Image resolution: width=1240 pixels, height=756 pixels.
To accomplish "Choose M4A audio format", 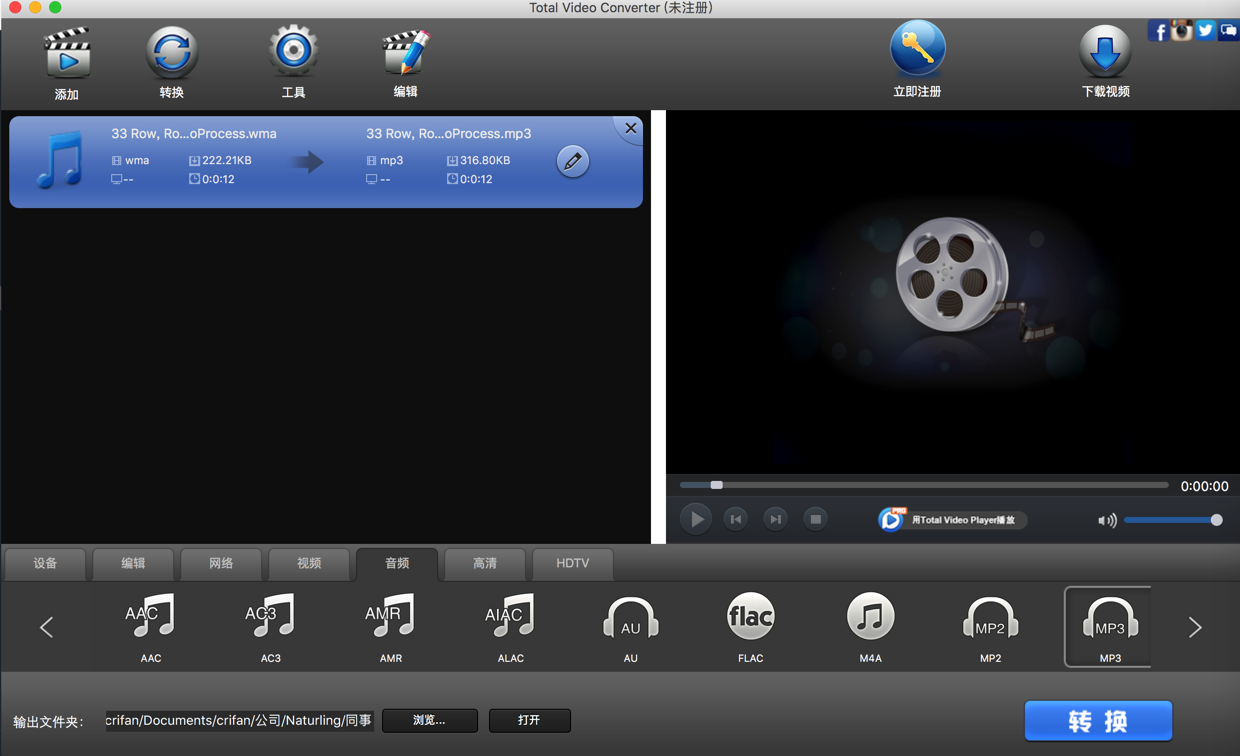I will [x=870, y=627].
